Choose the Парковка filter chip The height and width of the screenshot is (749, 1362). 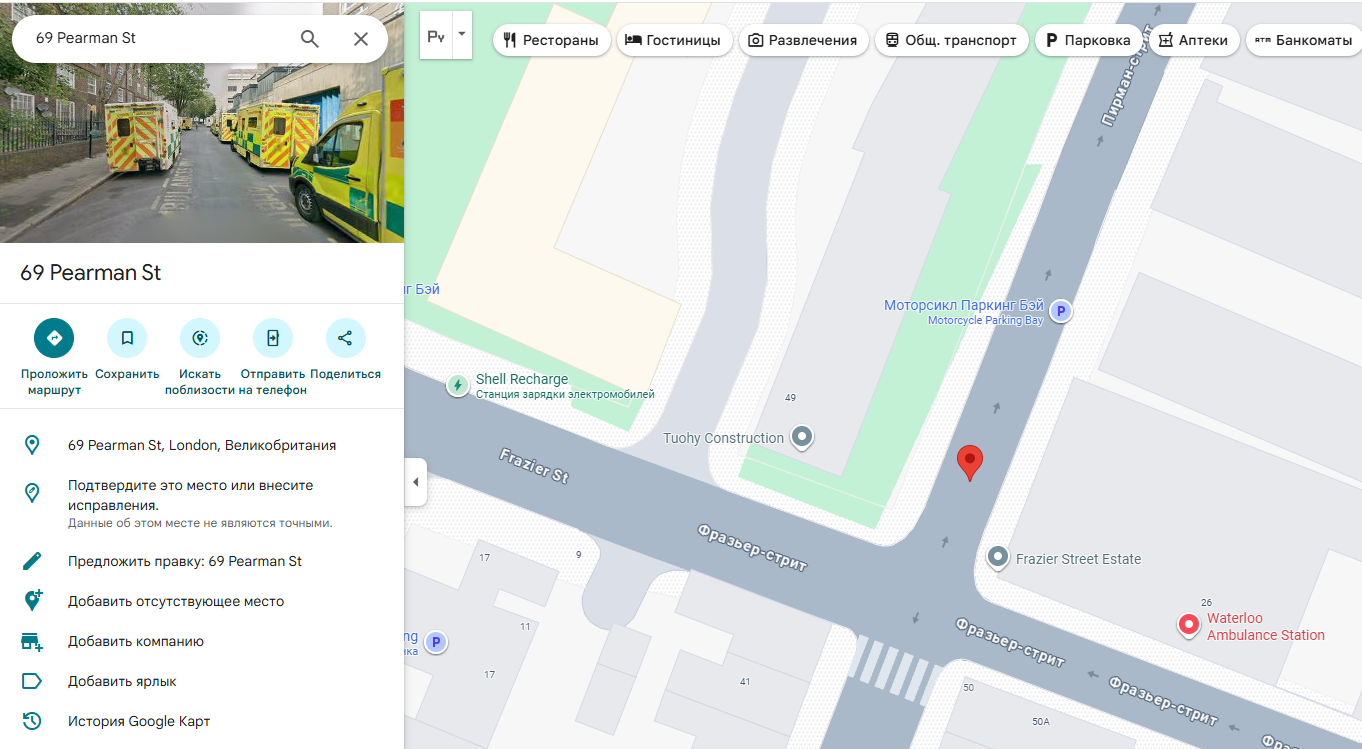pyautogui.click(x=1088, y=40)
